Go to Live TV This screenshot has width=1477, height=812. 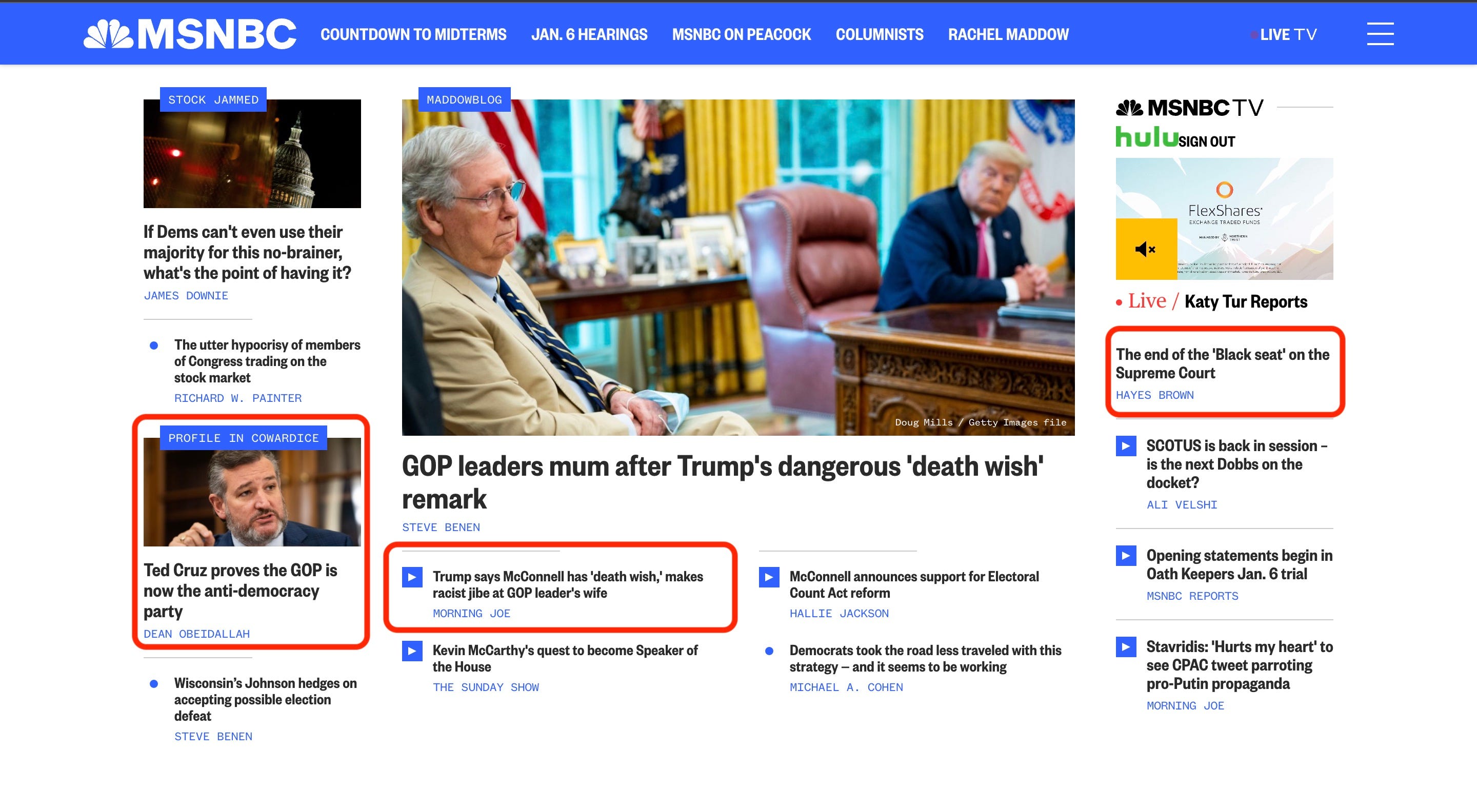1284,35
